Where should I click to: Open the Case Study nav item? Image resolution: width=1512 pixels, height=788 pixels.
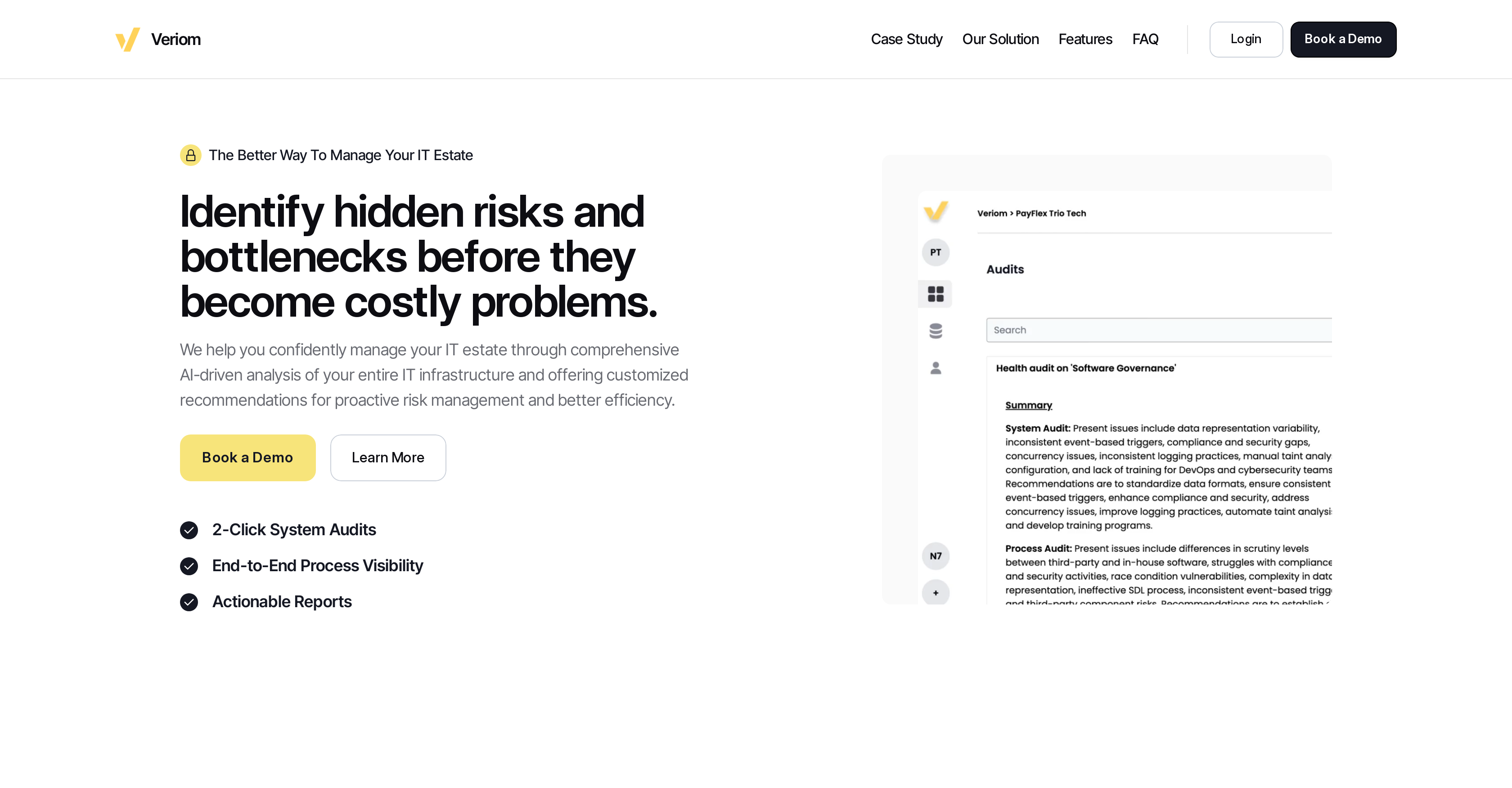pyautogui.click(x=906, y=39)
